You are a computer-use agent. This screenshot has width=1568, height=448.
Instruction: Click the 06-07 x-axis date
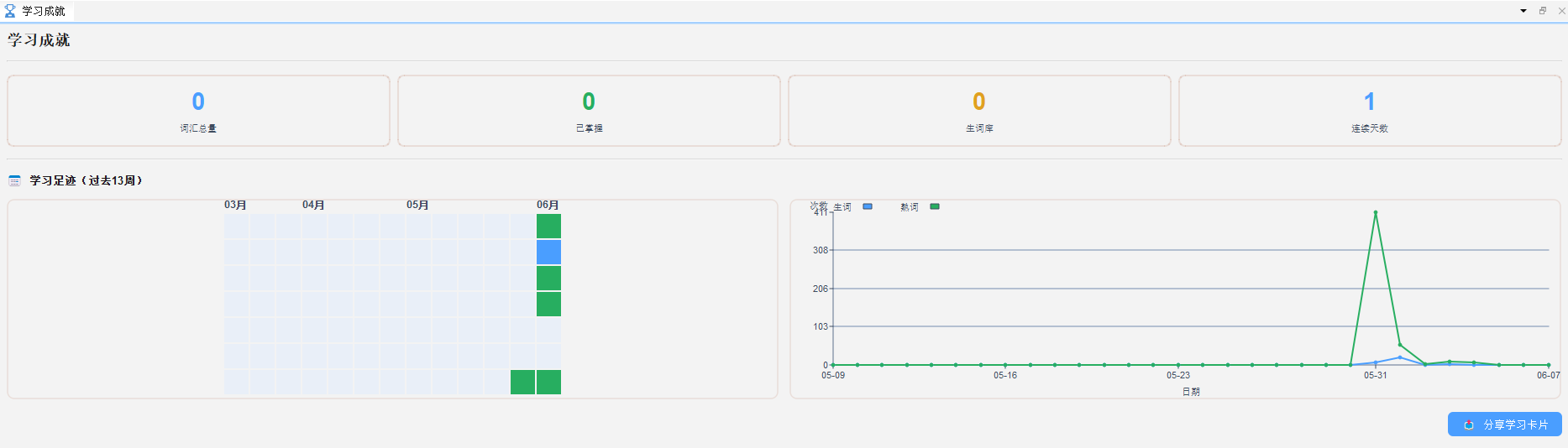pyautogui.click(x=1549, y=375)
